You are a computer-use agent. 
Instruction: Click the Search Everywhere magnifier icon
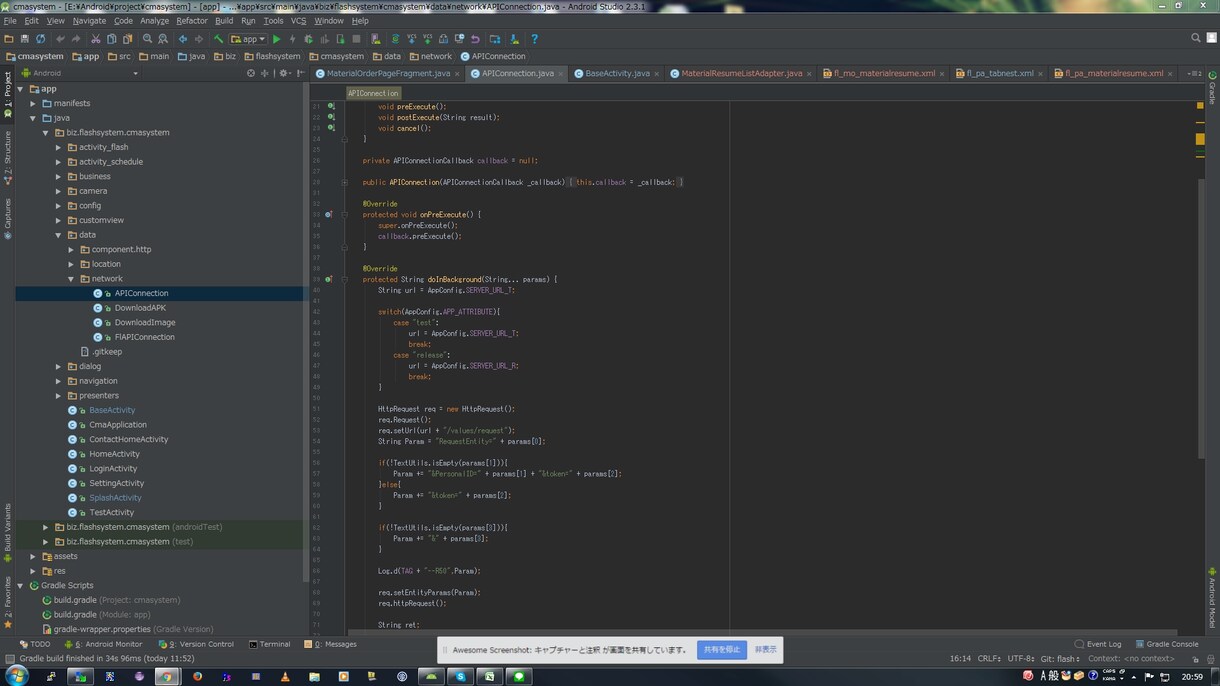[x=1196, y=38]
